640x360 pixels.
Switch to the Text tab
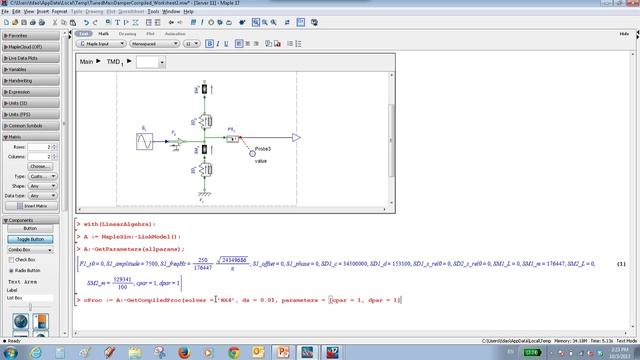[x=84, y=34]
